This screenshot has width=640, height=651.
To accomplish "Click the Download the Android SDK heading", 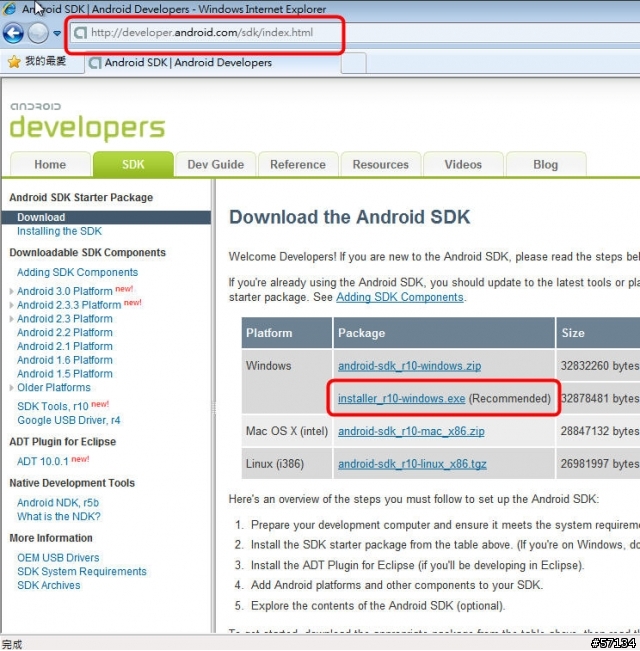I will 349,217.
